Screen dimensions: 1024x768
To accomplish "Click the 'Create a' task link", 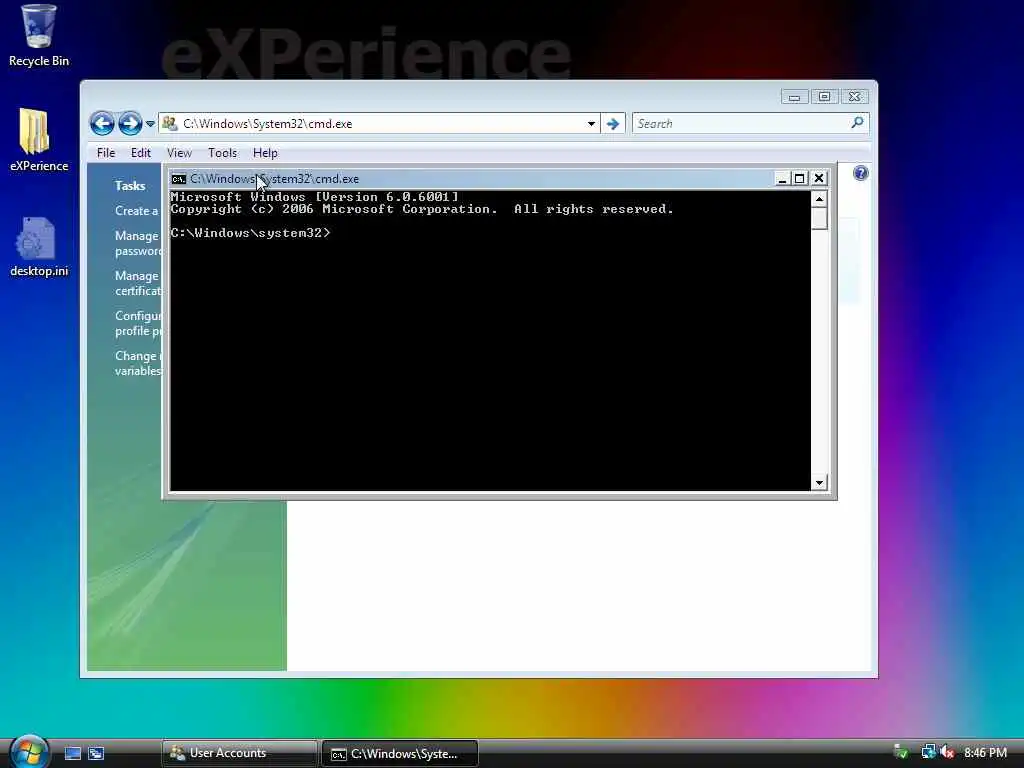I will pyautogui.click(x=136, y=211).
